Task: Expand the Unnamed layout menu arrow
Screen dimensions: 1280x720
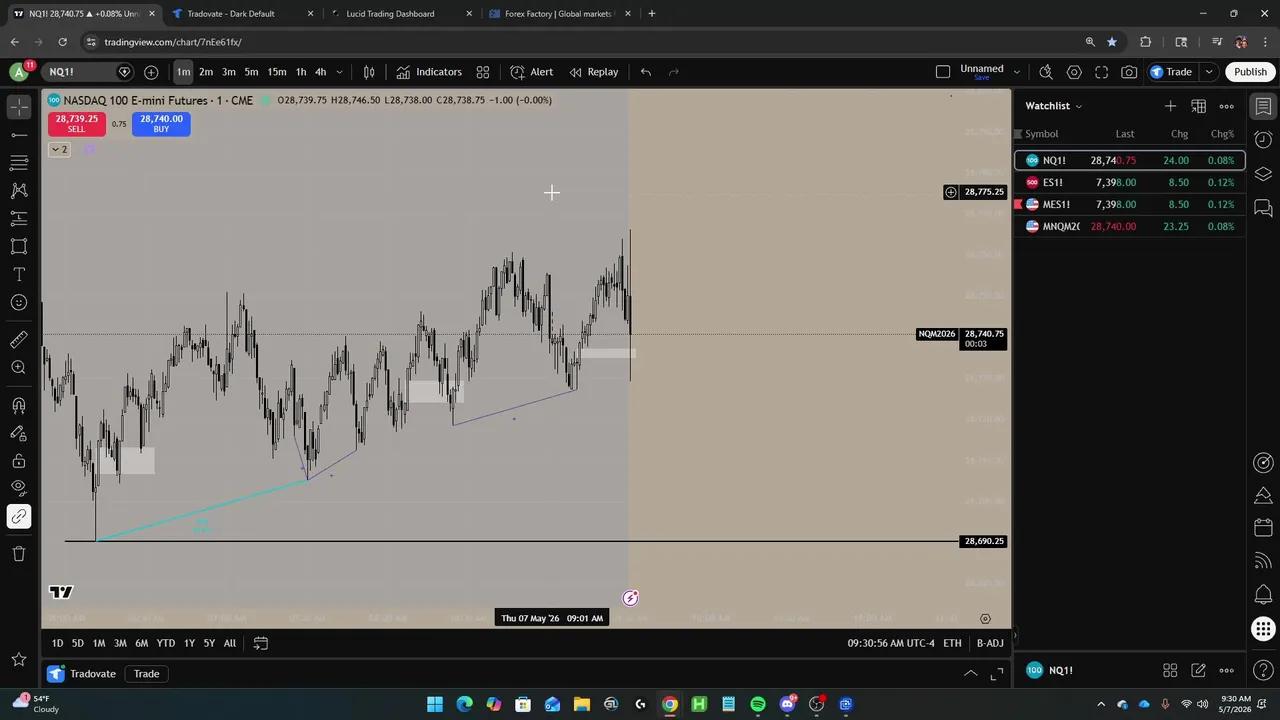Action: 1016,72
